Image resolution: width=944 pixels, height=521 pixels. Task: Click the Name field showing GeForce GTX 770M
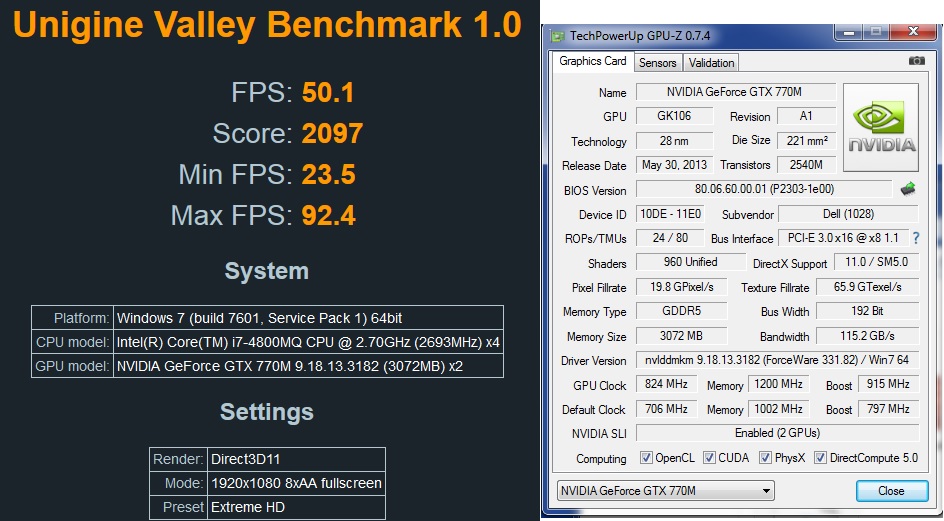pos(736,92)
